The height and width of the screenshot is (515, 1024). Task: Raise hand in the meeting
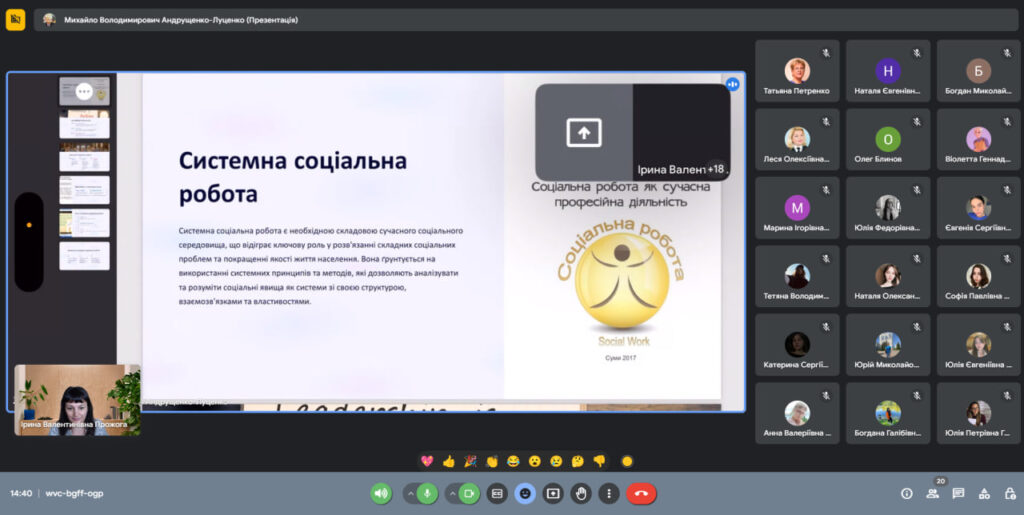[581, 493]
